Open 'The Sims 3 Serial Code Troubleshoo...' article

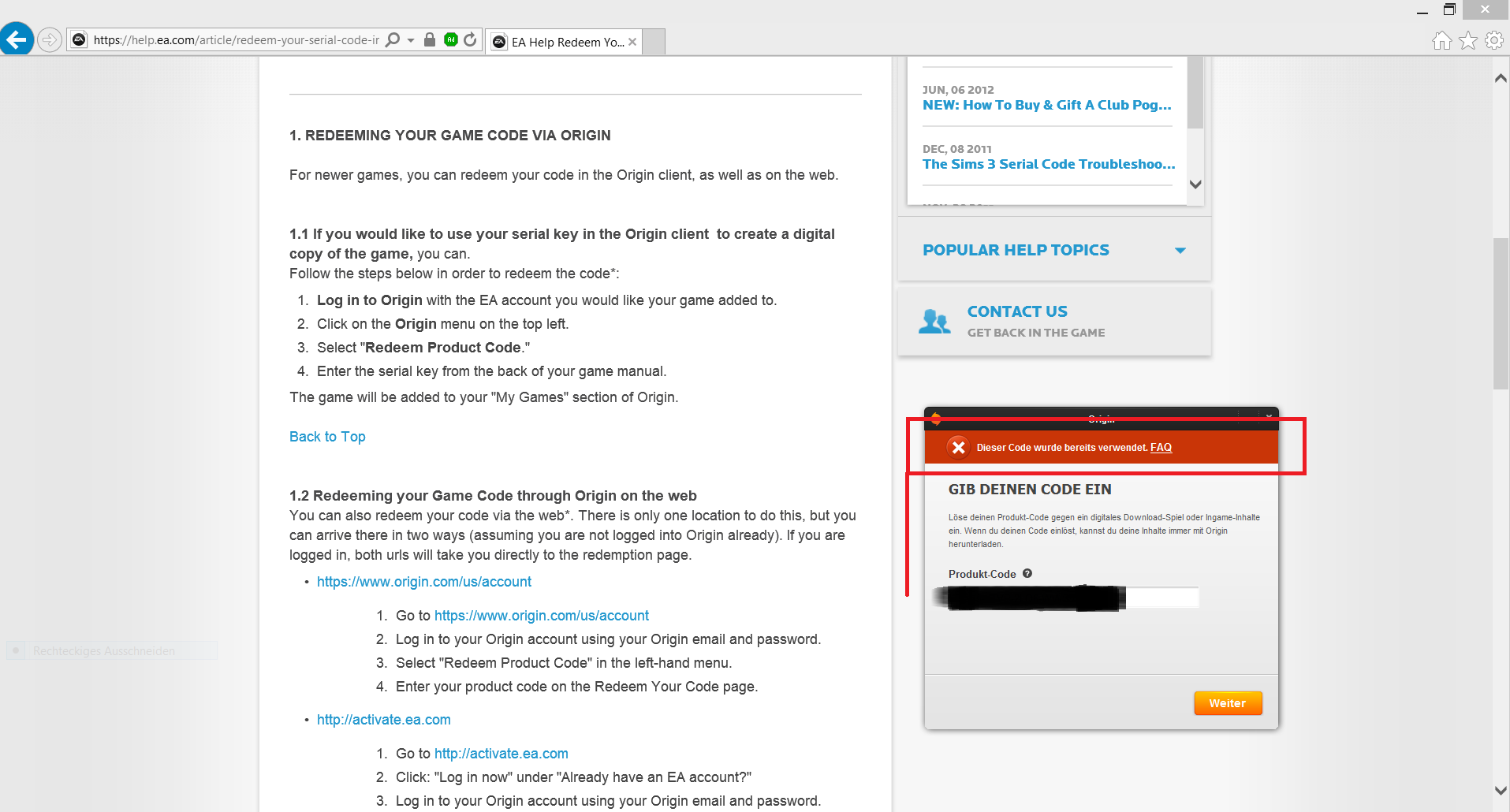pyautogui.click(x=1049, y=164)
